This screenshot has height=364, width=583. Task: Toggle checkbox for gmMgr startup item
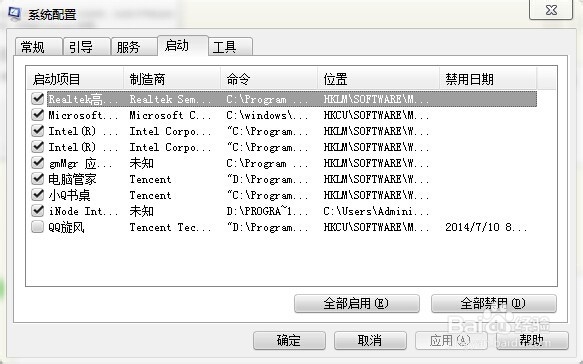point(38,162)
